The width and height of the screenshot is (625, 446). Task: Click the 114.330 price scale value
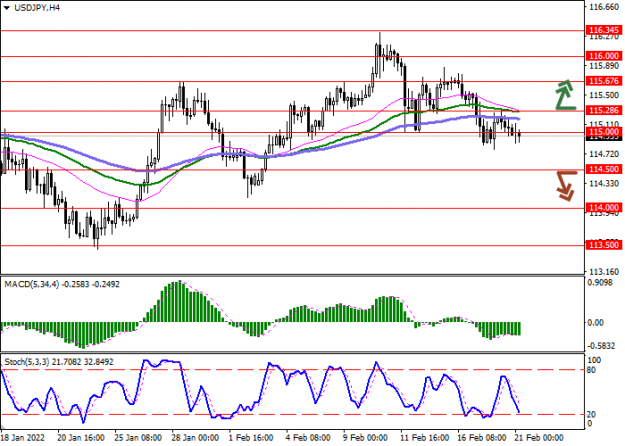point(604,184)
